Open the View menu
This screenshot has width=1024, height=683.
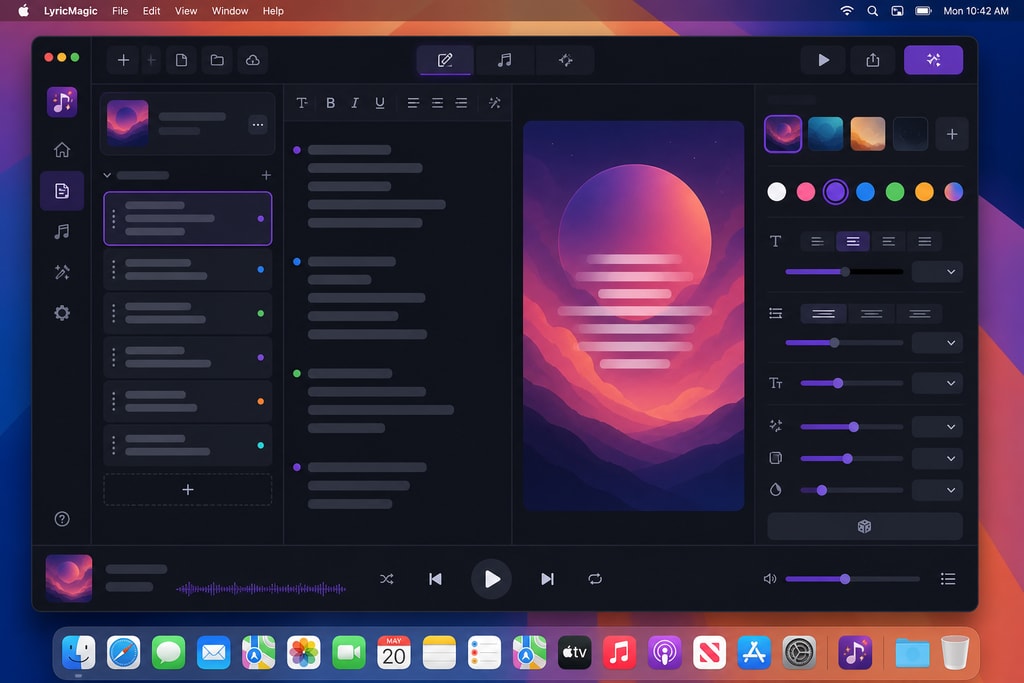click(185, 10)
